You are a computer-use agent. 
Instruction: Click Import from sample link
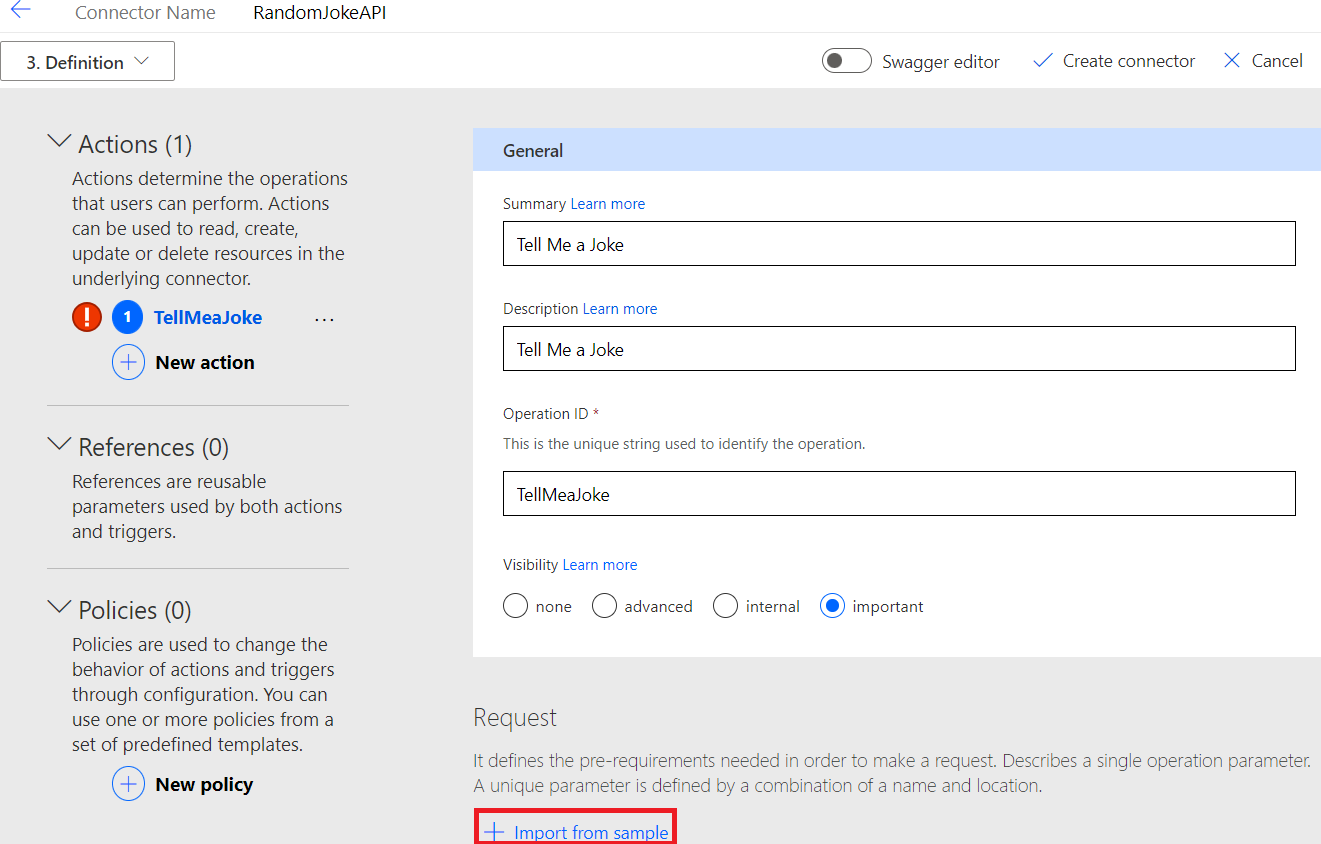[590, 832]
